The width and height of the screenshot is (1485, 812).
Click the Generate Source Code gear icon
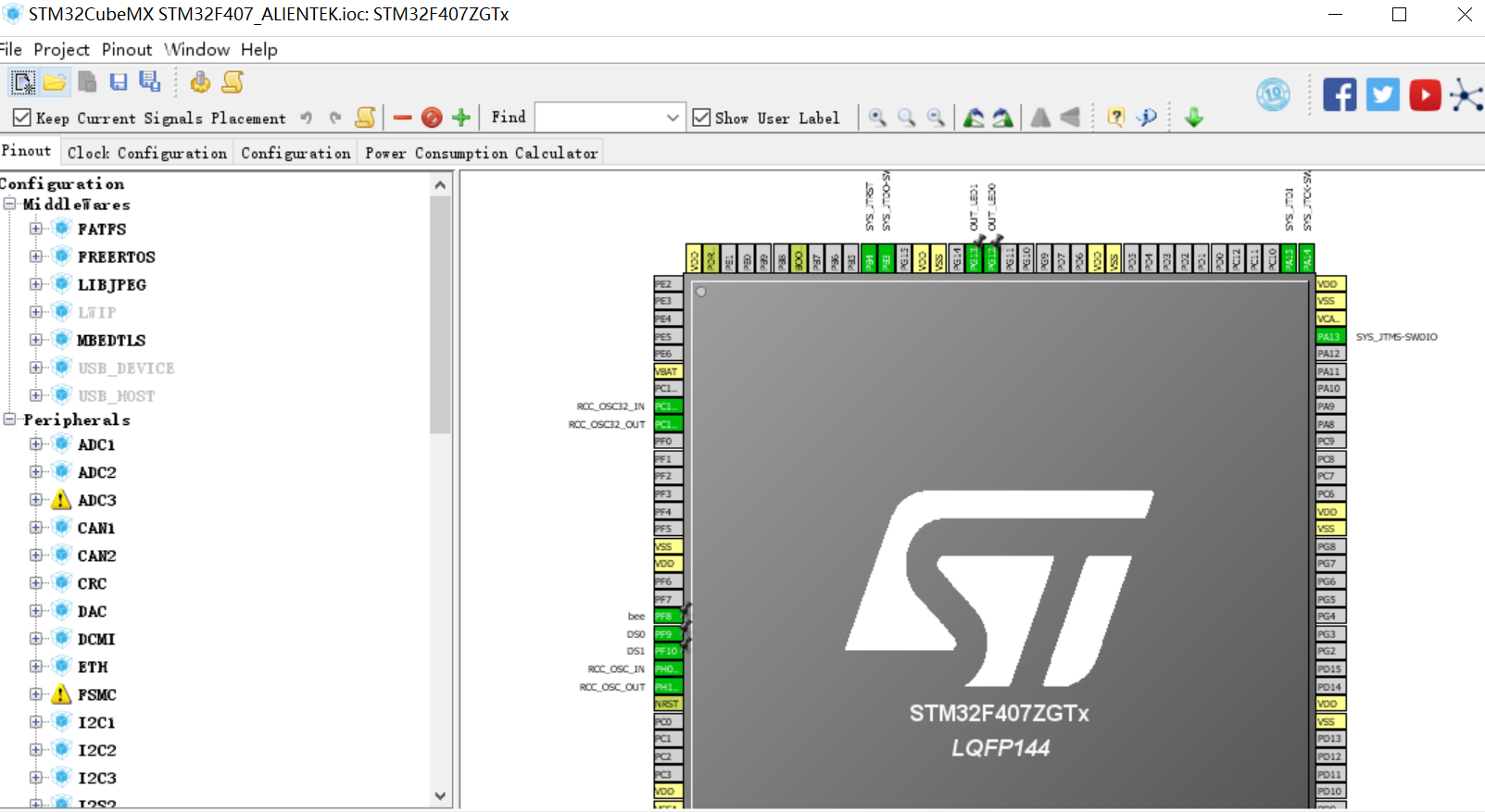(200, 82)
